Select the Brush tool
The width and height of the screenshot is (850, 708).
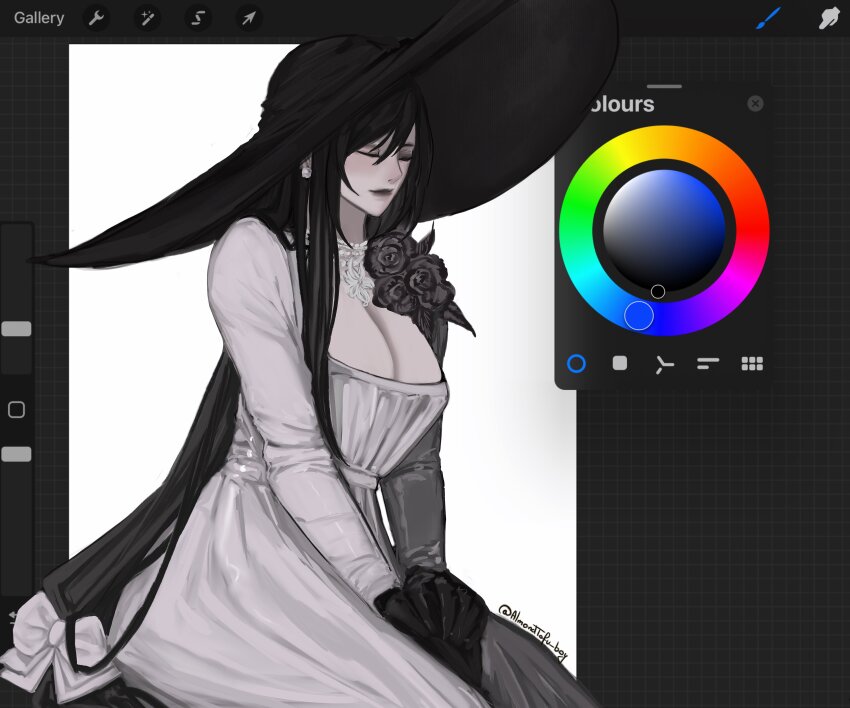coord(766,17)
